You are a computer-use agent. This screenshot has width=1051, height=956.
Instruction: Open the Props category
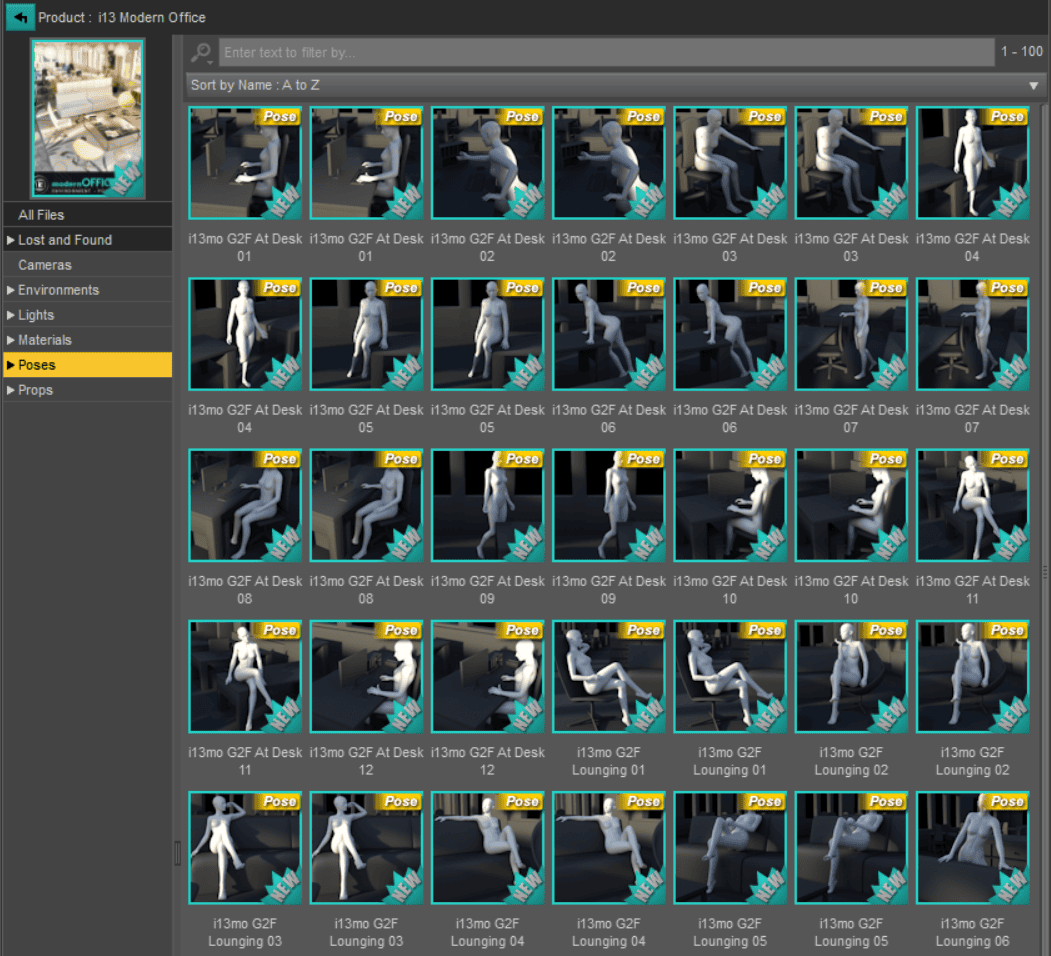point(35,390)
